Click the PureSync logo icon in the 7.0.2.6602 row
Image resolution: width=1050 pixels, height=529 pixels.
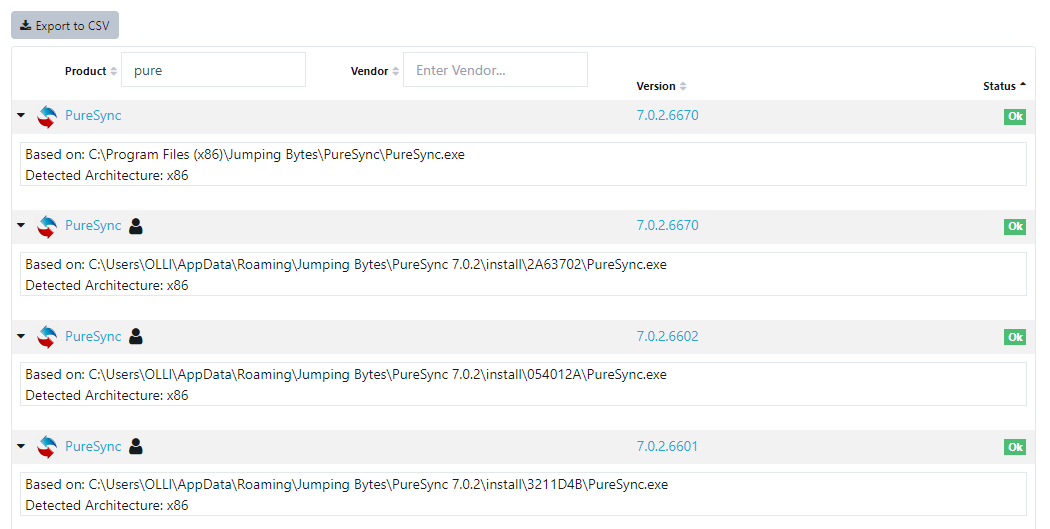[47, 337]
